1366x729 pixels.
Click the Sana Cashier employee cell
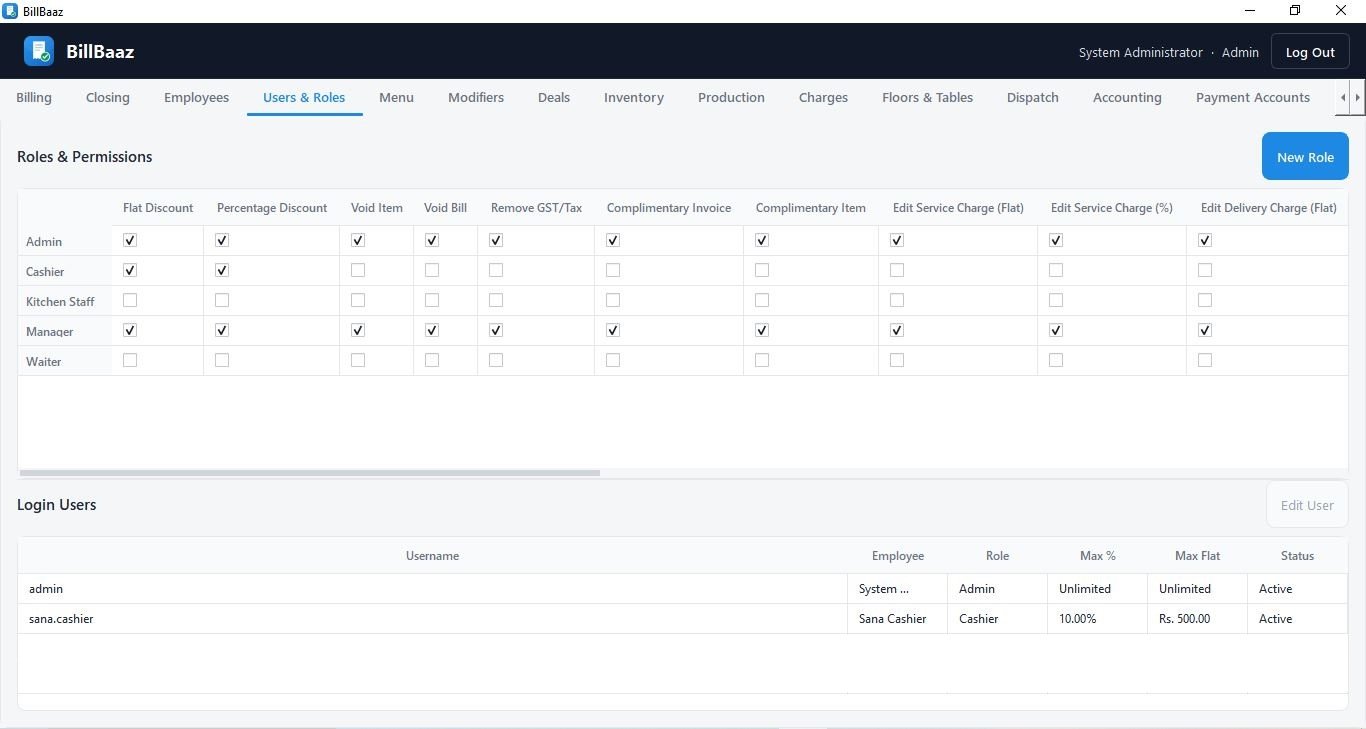pyautogui.click(x=897, y=619)
